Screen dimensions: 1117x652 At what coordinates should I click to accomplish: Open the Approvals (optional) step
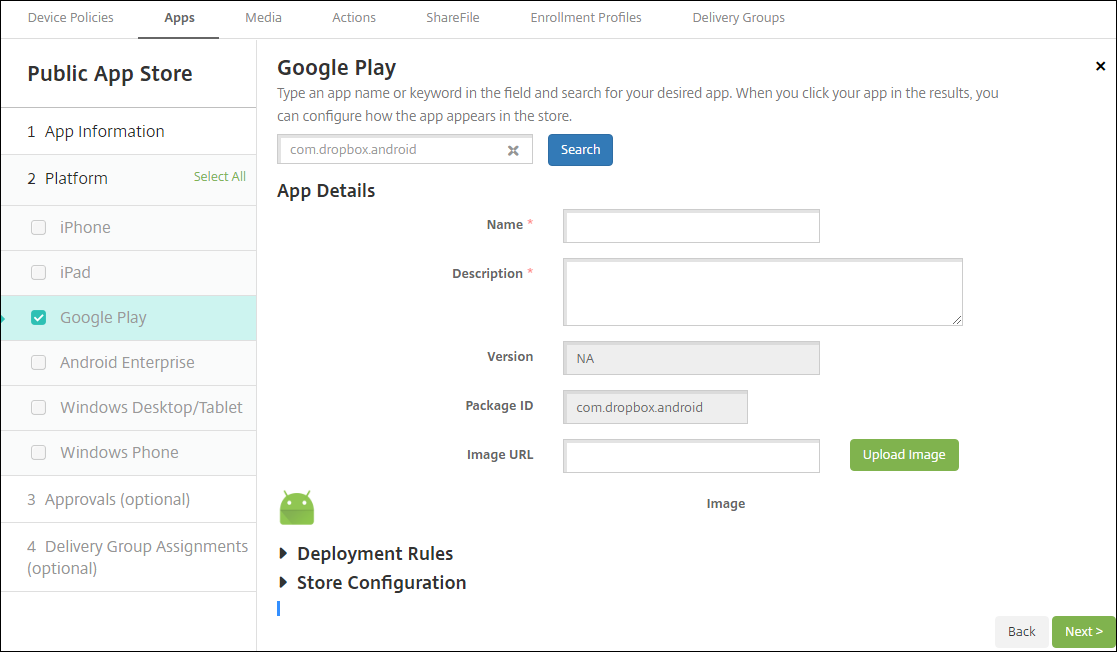point(117,499)
